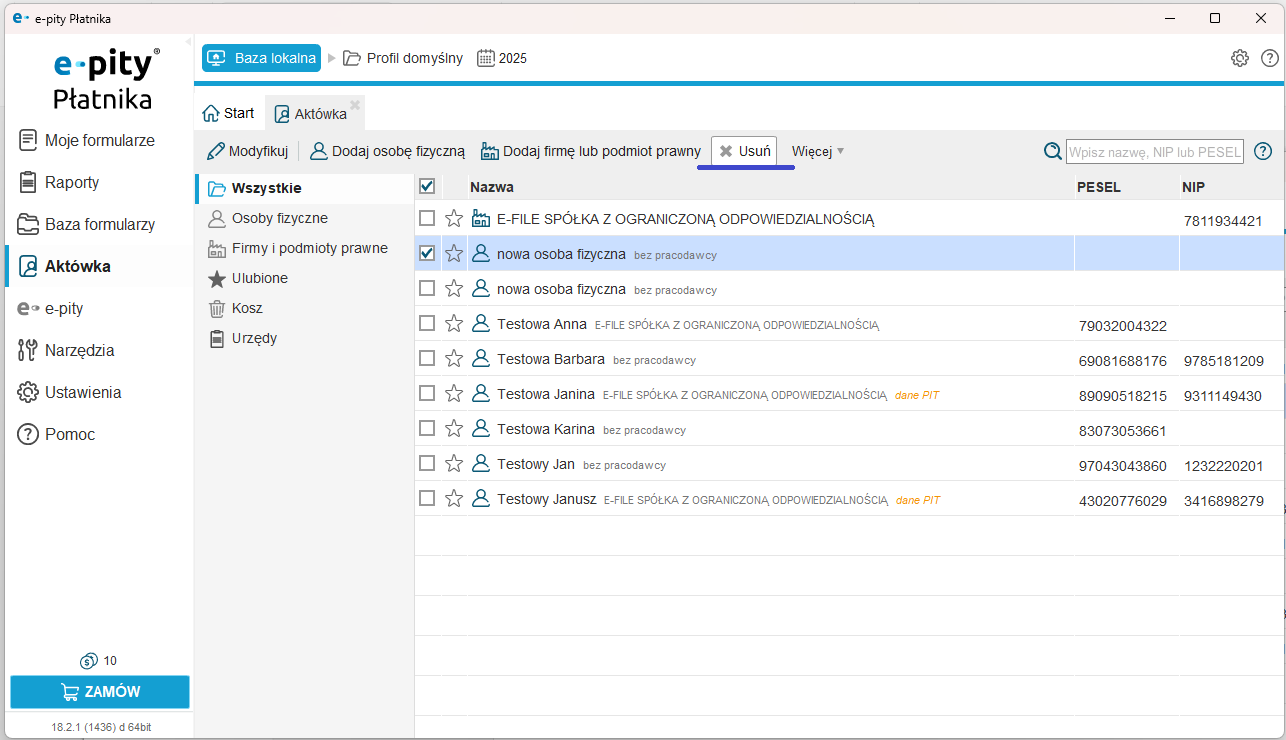Click the Kosz trash folder
This screenshot has width=1286, height=740.
[x=246, y=308]
